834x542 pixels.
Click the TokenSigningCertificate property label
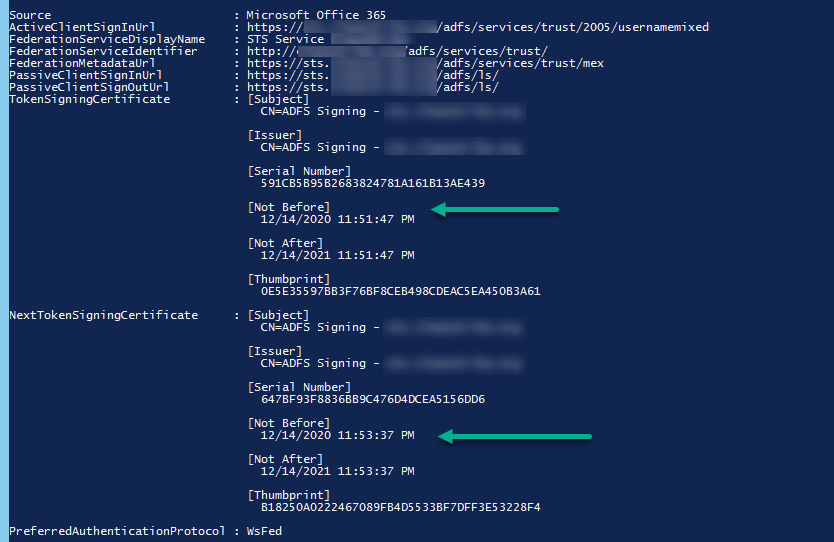pos(89,99)
